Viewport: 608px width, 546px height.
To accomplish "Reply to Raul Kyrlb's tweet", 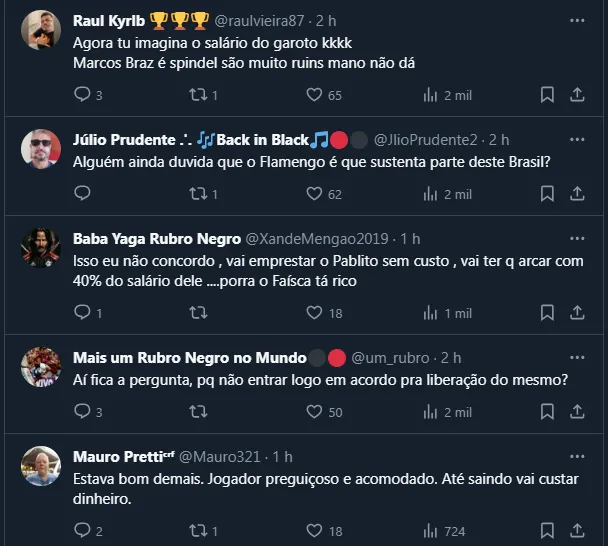I will [x=83, y=95].
